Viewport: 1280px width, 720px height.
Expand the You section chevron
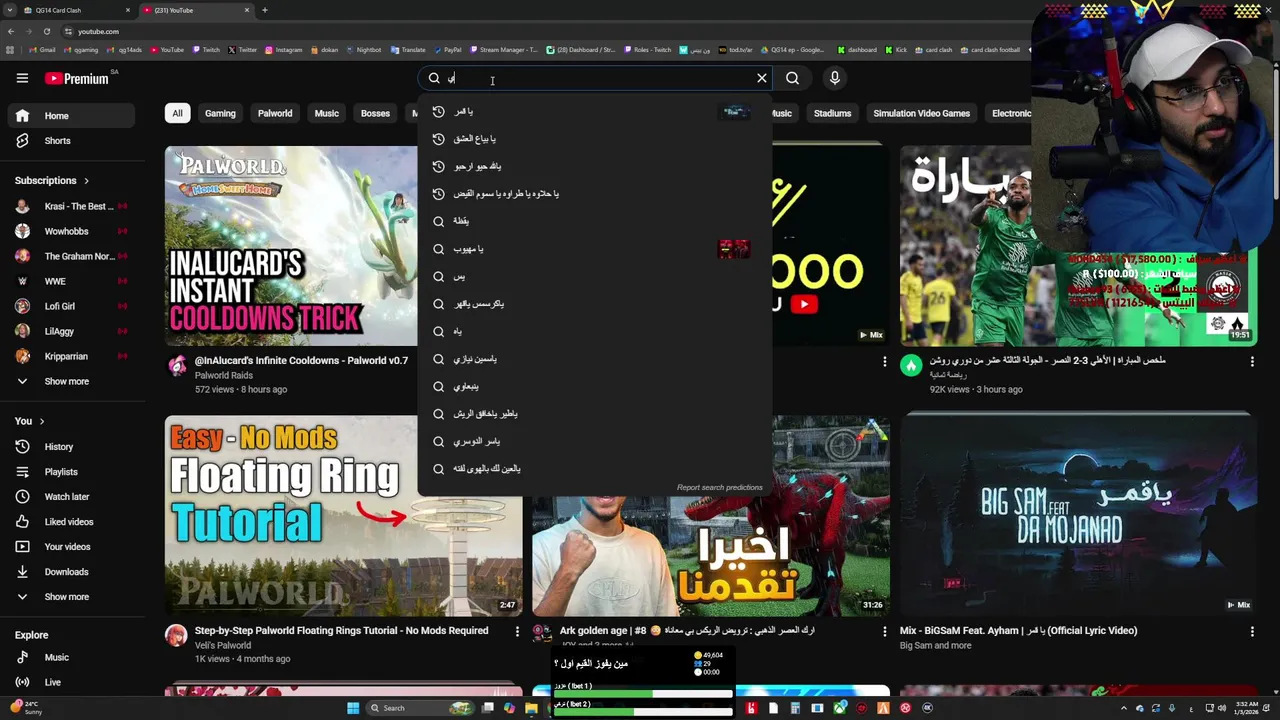41,421
